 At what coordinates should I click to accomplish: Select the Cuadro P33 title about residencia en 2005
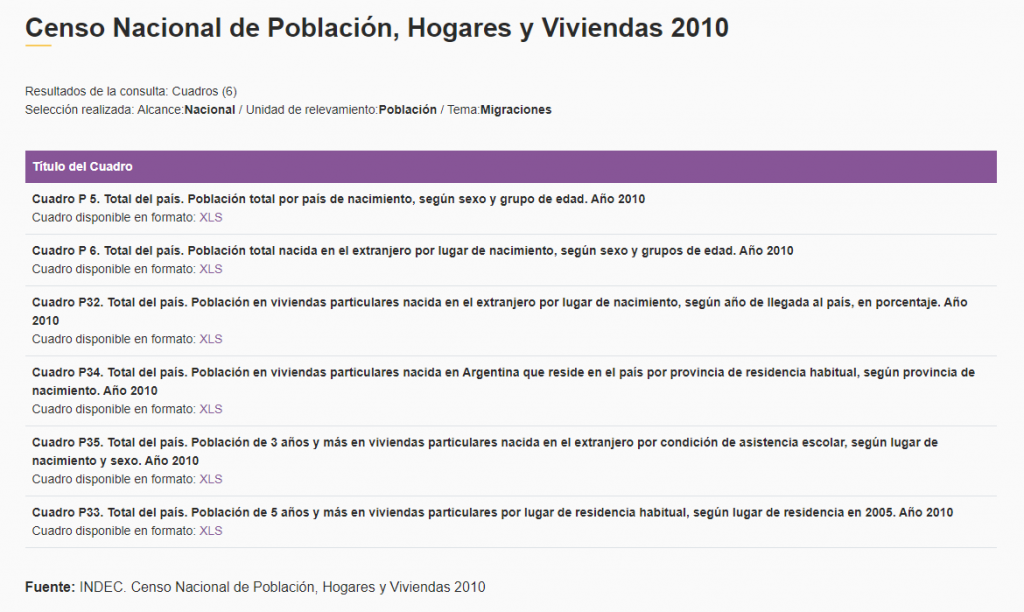coord(492,513)
